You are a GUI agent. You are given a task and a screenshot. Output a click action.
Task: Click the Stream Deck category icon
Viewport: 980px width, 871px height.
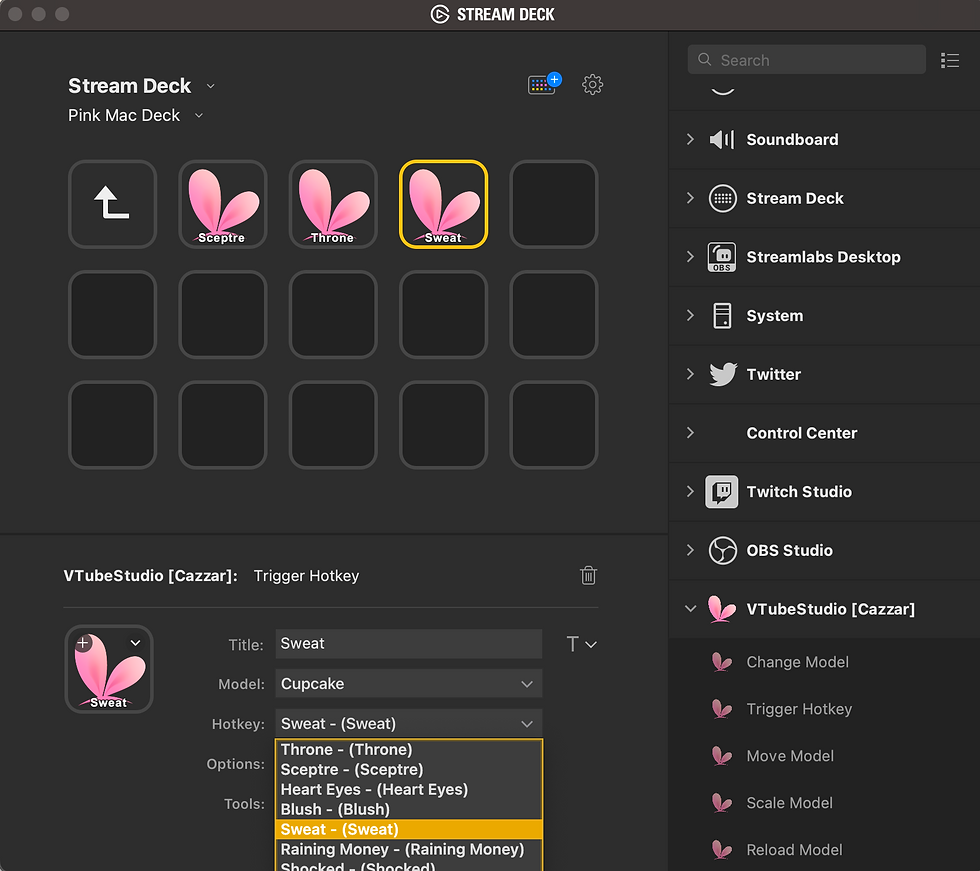722,199
